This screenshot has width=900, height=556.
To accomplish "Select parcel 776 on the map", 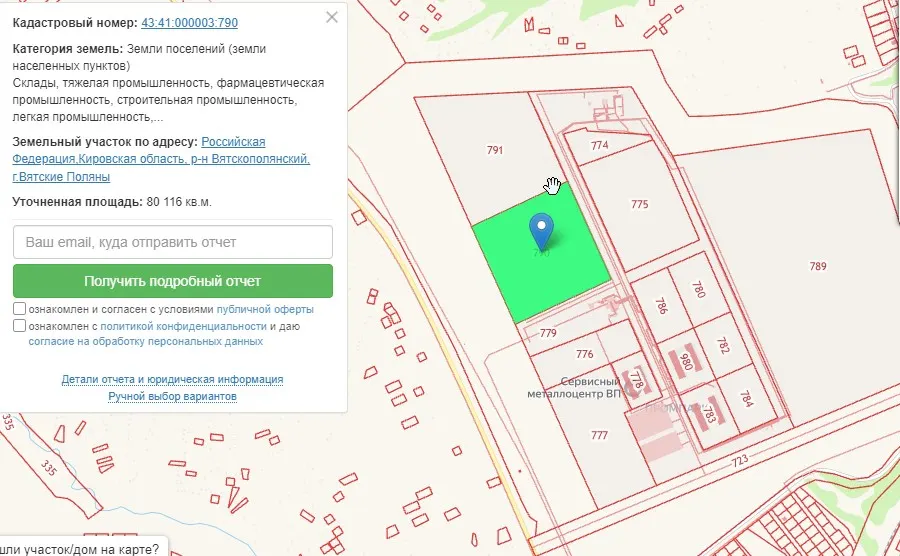I will pyautogui.click(x=584, y=354).
